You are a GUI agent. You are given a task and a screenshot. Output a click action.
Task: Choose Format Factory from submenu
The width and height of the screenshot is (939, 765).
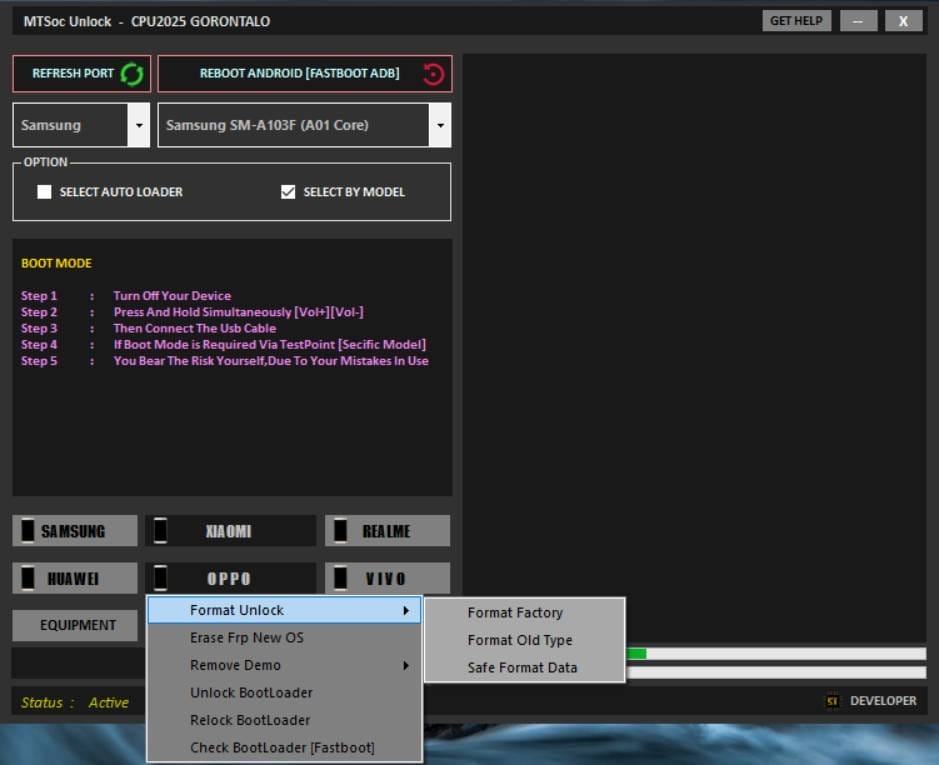click(x=515, y=613)
